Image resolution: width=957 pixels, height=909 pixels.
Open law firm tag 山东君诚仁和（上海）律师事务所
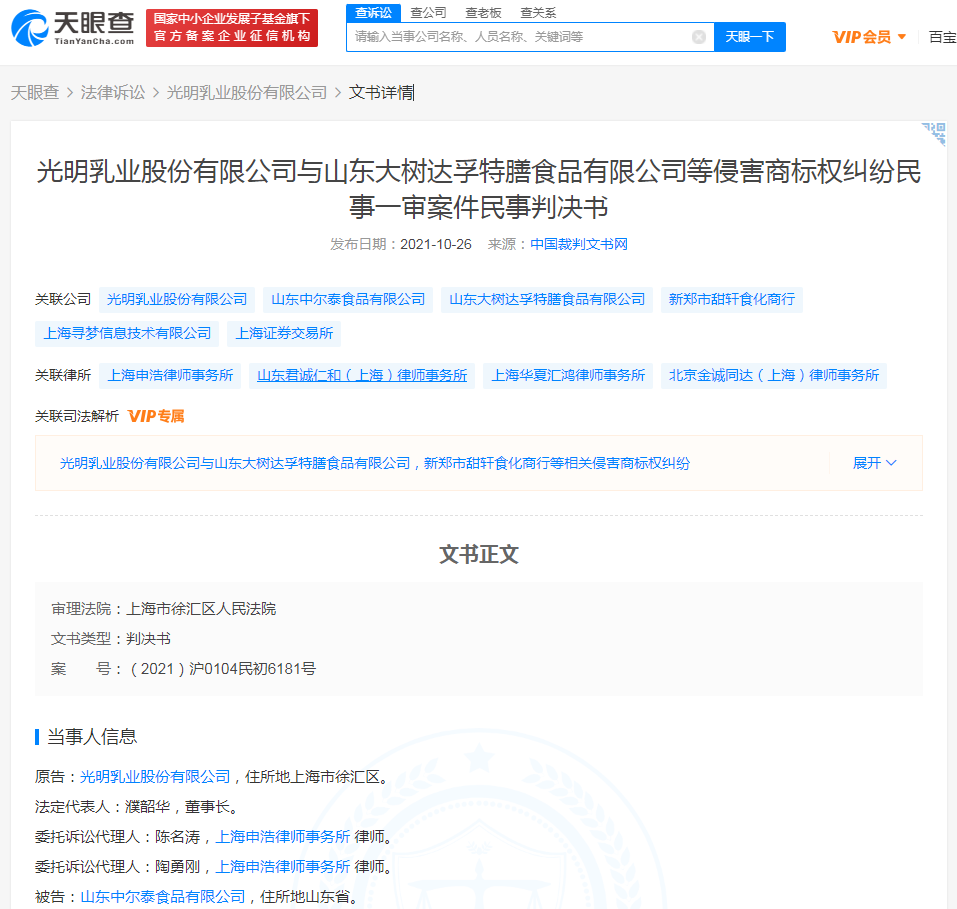click(362, 375)
